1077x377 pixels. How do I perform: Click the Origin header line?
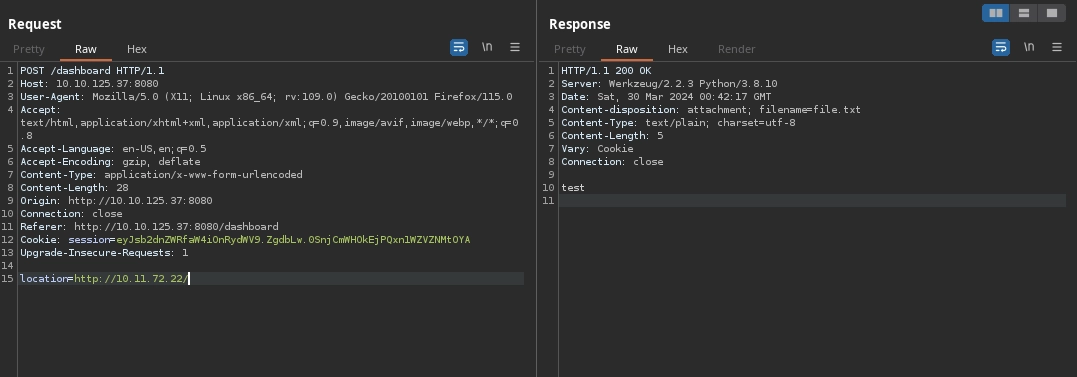(116, 201)
